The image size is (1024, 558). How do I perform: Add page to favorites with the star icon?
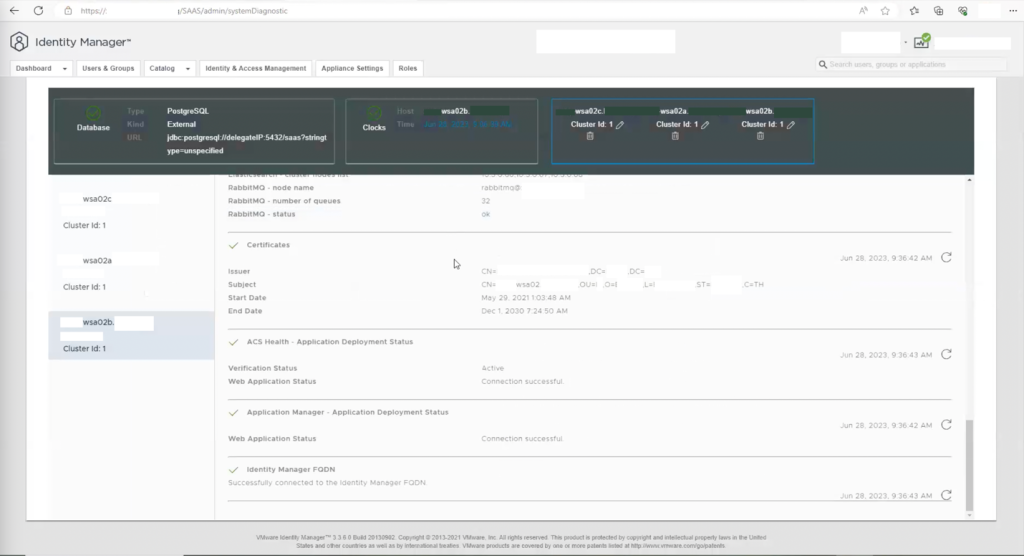tap(885, 10)
